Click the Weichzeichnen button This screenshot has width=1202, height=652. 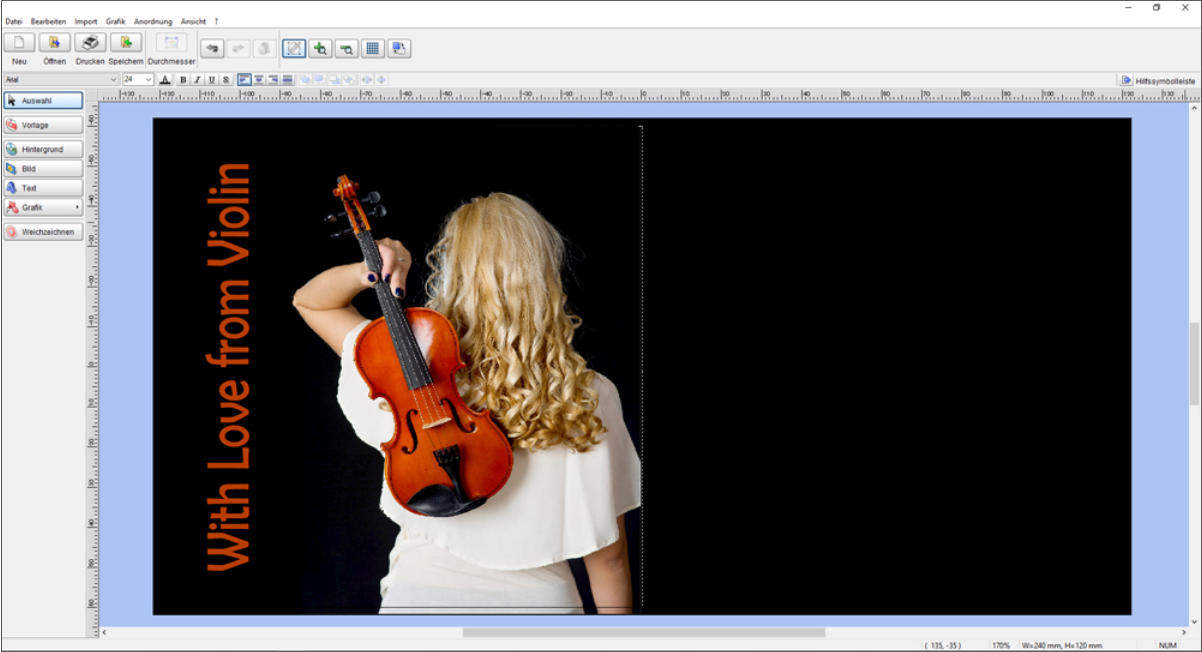point(42,232)
